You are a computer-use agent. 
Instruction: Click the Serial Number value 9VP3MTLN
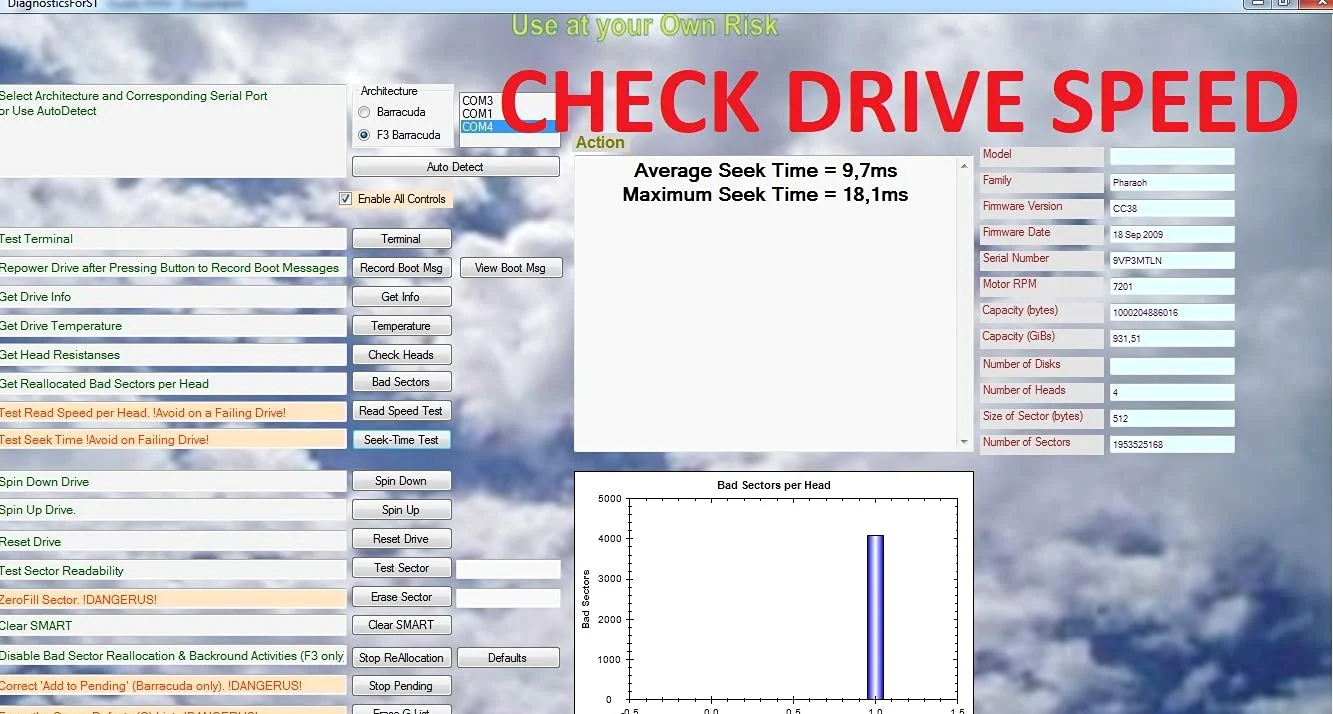pos(1172,261)
